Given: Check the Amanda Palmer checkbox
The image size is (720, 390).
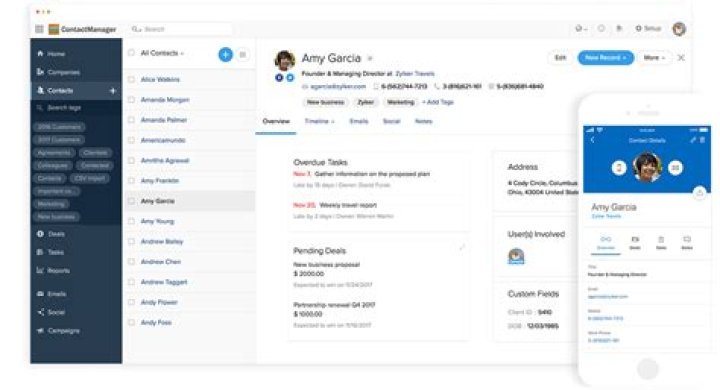Looking at the screenshot, I should click(x=131, y=120).
